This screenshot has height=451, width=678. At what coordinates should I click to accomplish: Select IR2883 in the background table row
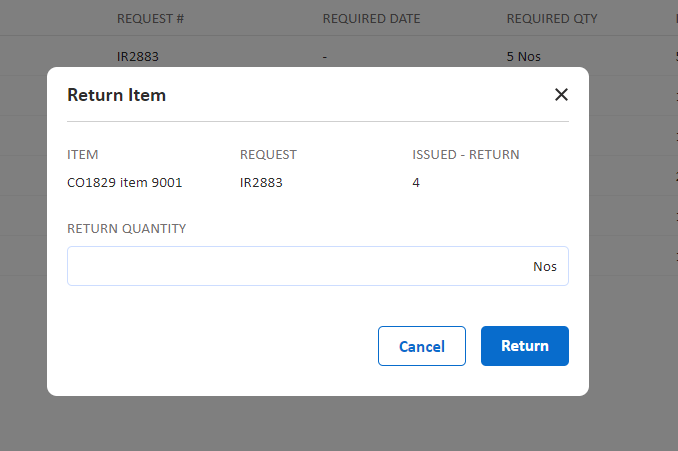pyautogui.click(x=138, y=56)
